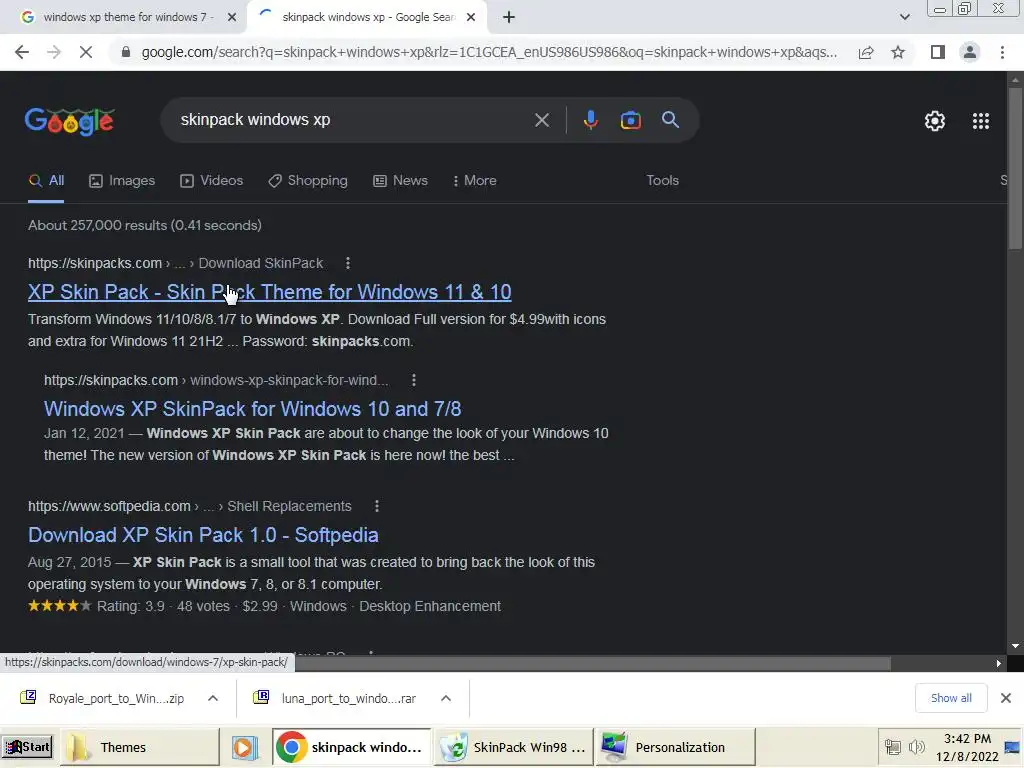
Task: Select the 'skinpack windows xp' browser tab
Action: [367, 18]
